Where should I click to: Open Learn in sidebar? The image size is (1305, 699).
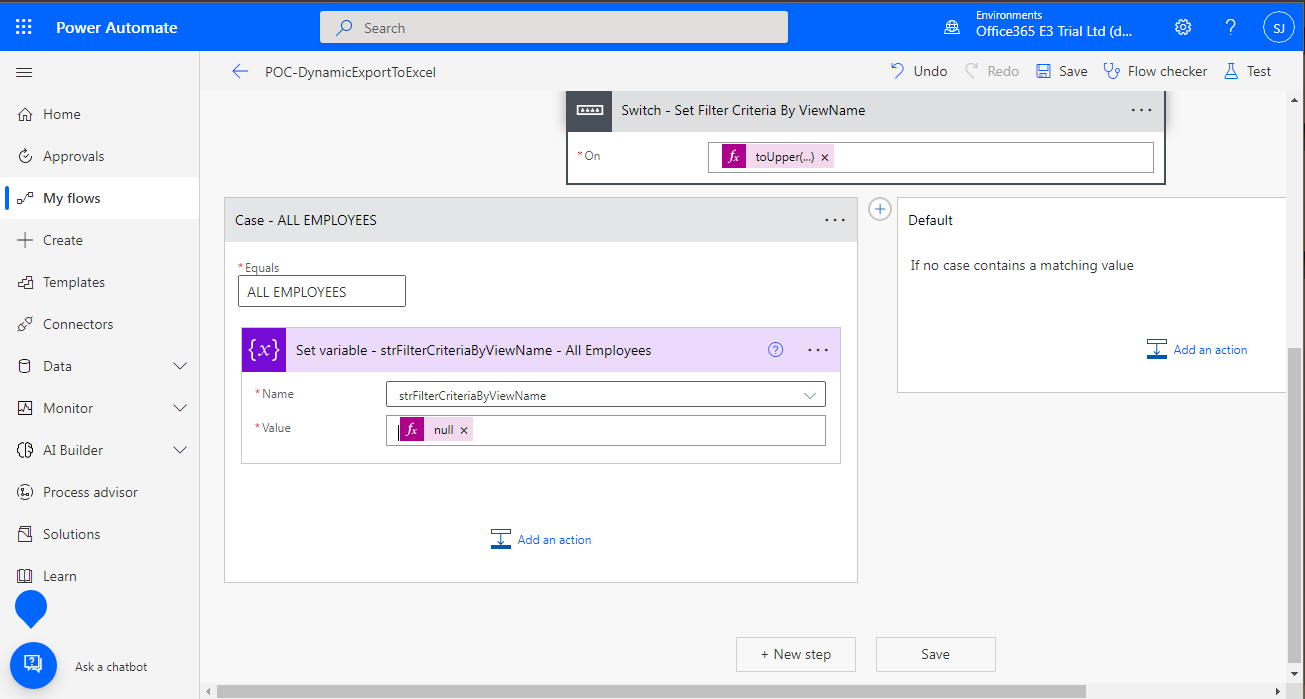coord(100,576)
